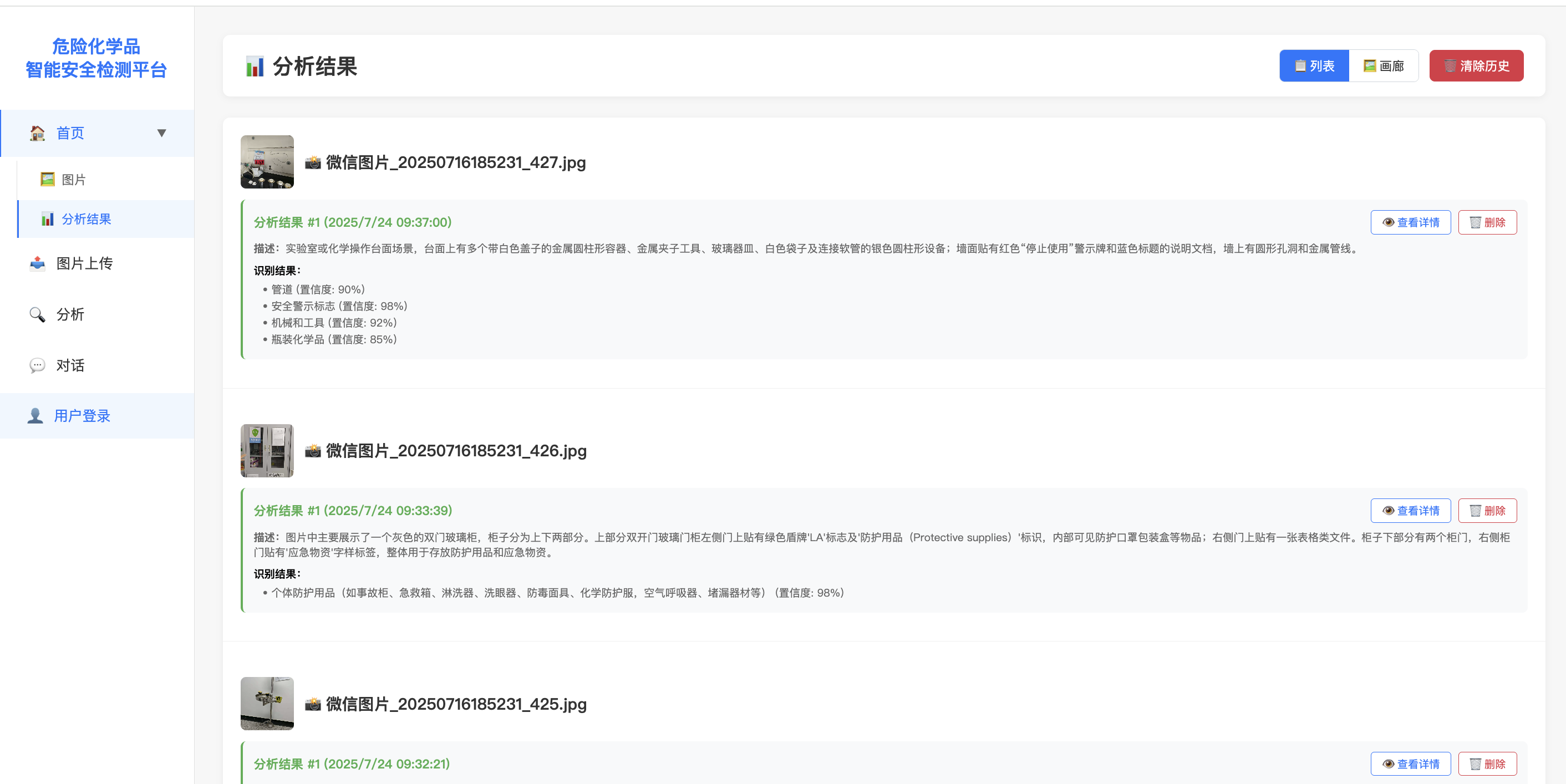Click trash icon for the 09:33:39 result
The height and width of the screenshot is (784, 1566).
pyautogui.click(x=1475, y=511)
